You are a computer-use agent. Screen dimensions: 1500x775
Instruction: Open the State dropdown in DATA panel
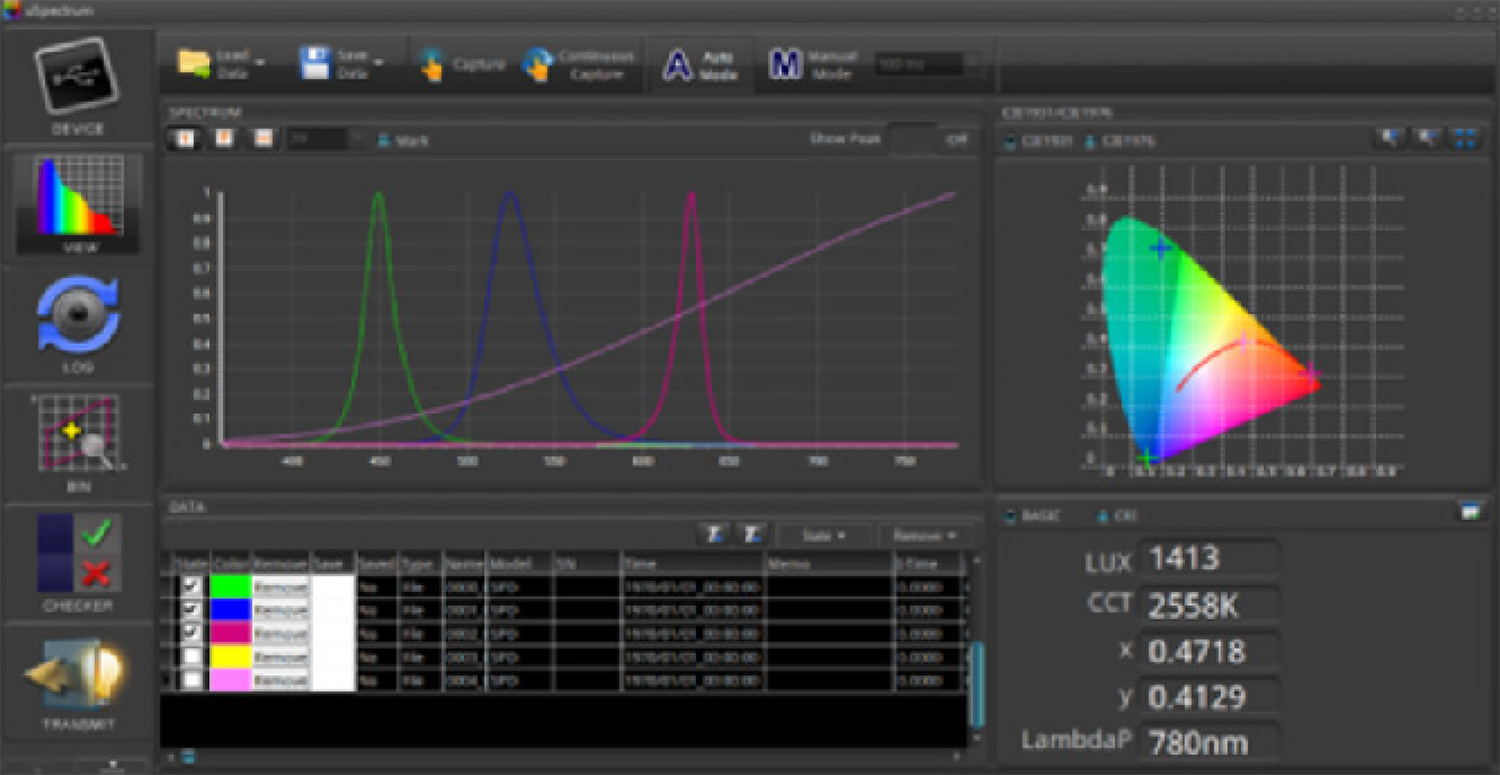824,536
